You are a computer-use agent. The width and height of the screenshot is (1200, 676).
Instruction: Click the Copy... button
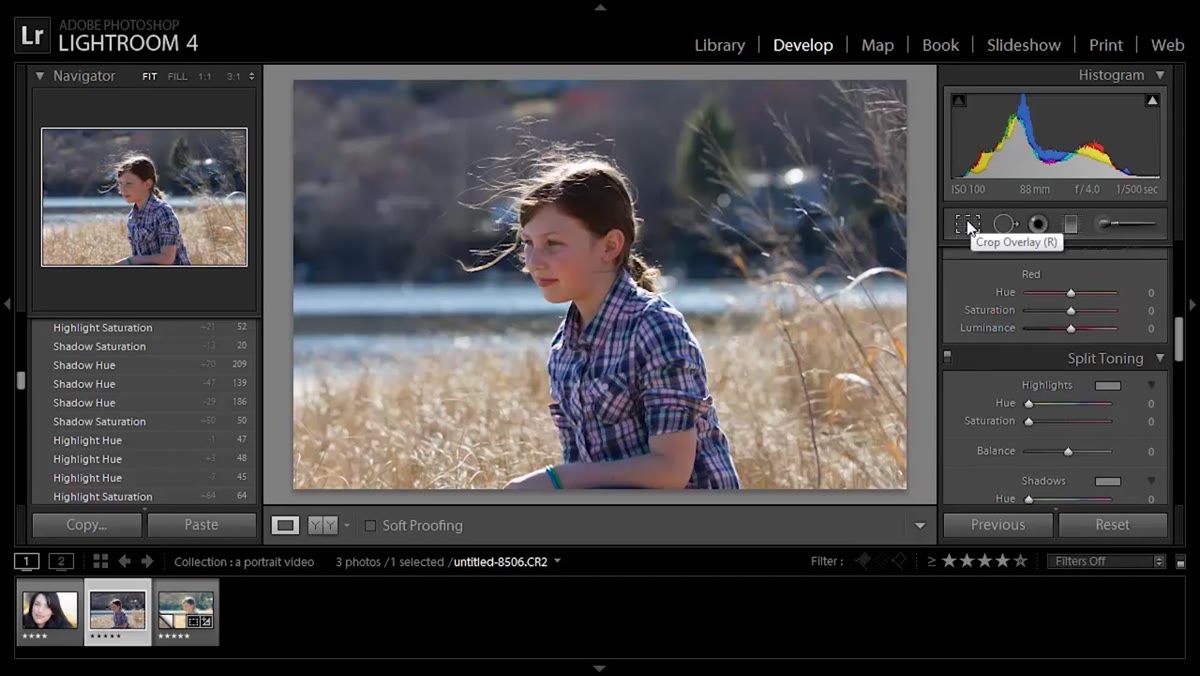(x=87, y=525)
